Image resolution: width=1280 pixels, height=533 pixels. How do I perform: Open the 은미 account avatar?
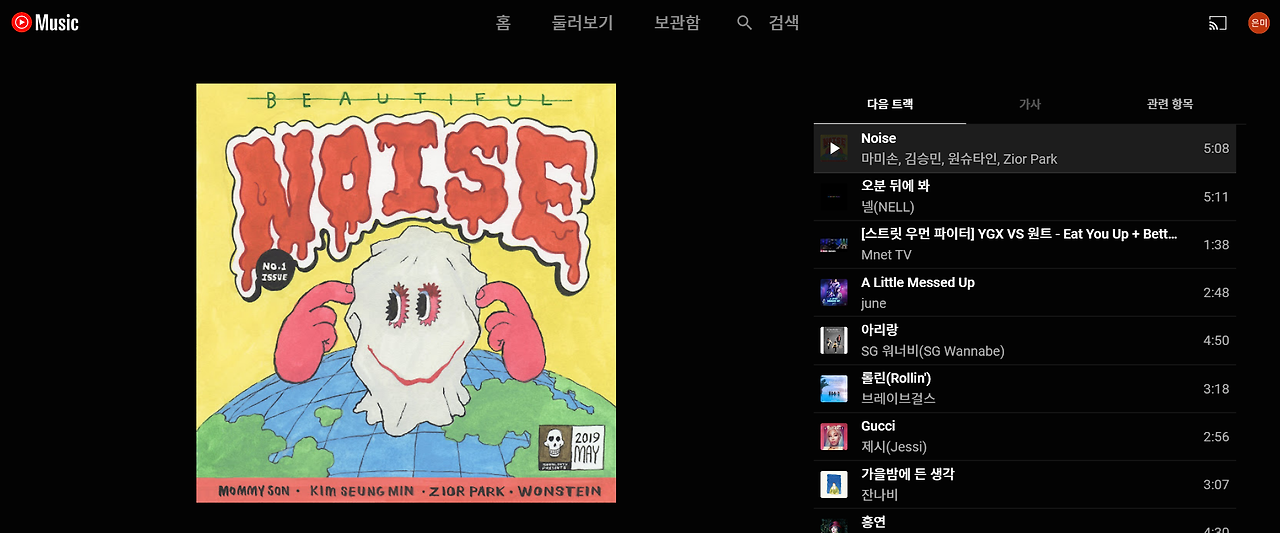coord(1258,22)
